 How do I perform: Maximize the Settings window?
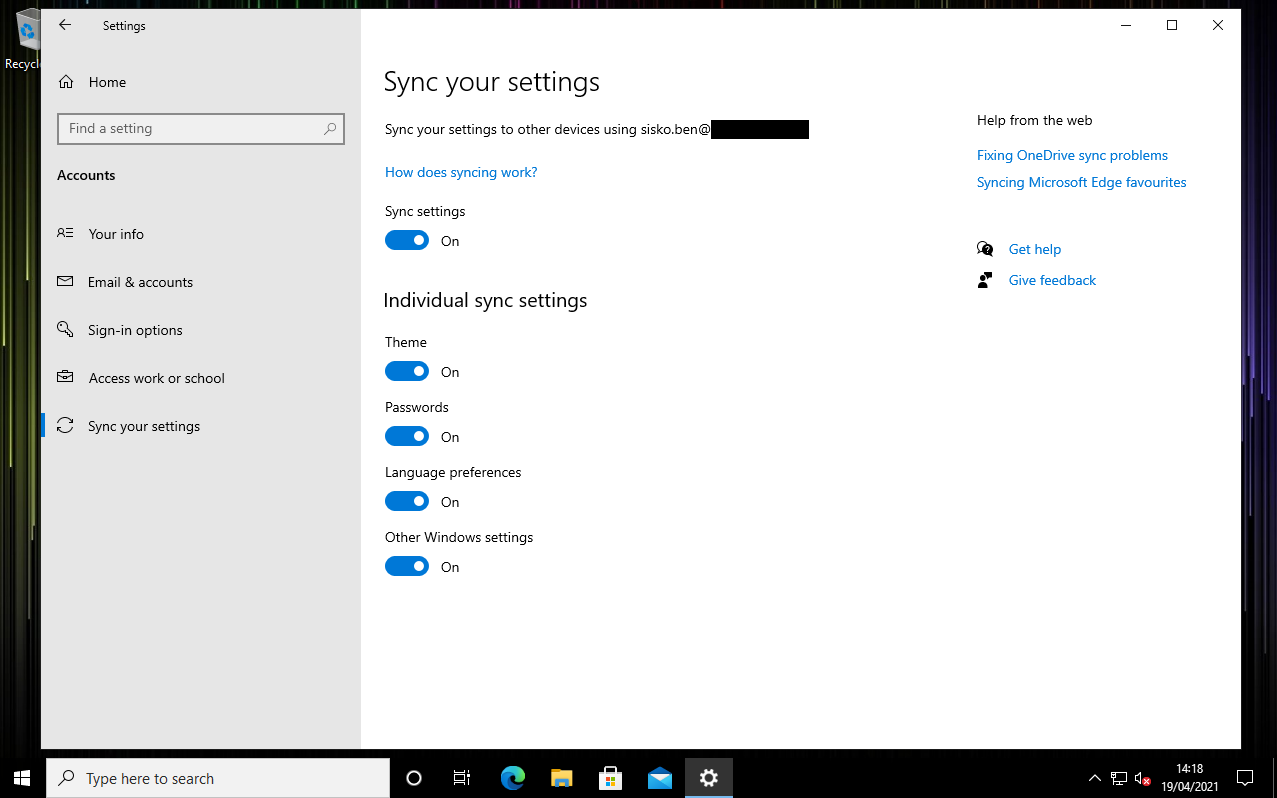1172,25
